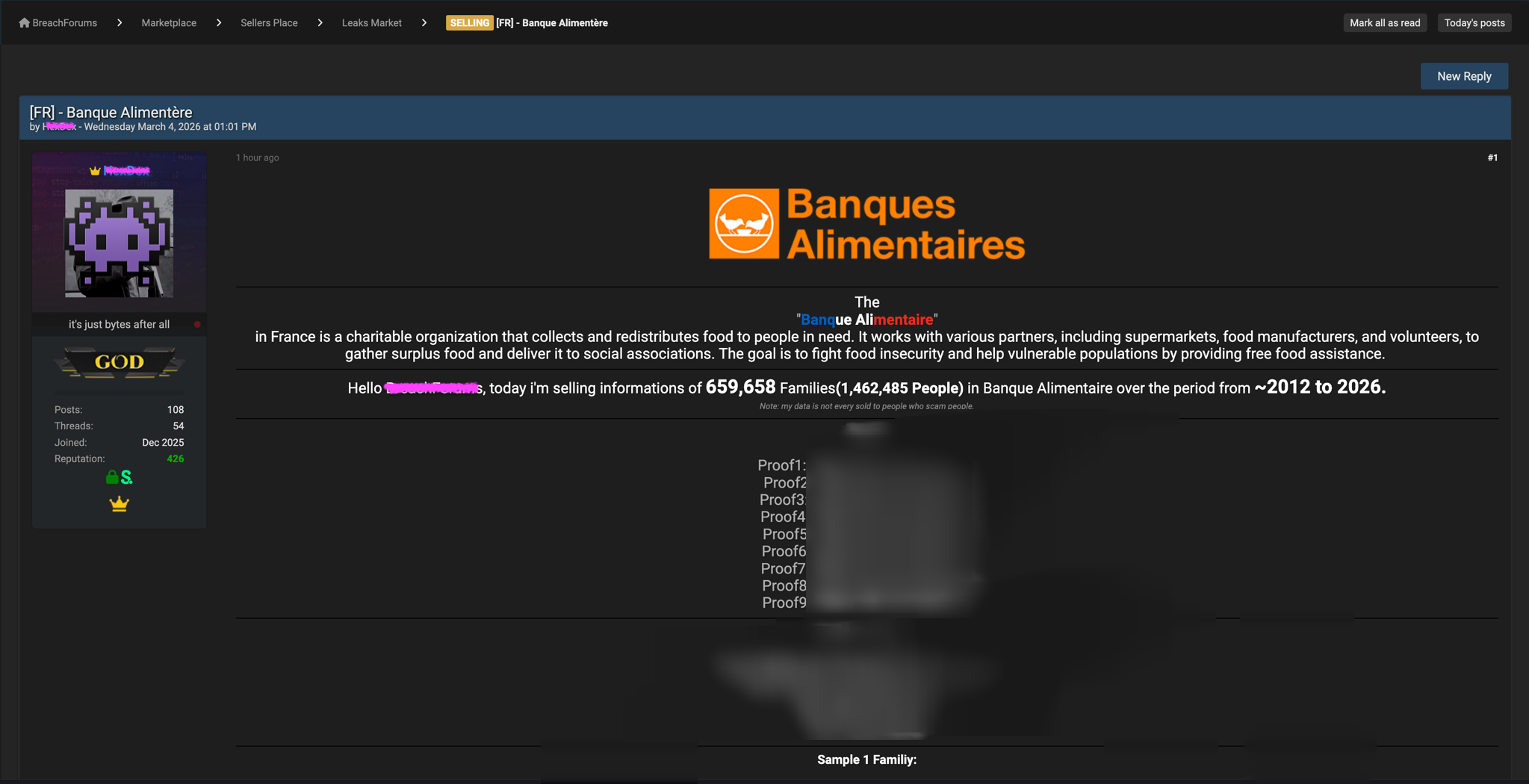Click the purple pixel-art avatar image
This screenshot has width=1529, height=784.
click(x=119, y=243)
